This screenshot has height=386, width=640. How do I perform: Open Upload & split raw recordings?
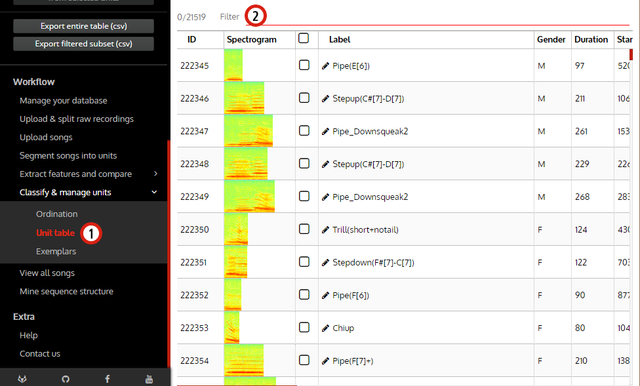tap(77, 119)
